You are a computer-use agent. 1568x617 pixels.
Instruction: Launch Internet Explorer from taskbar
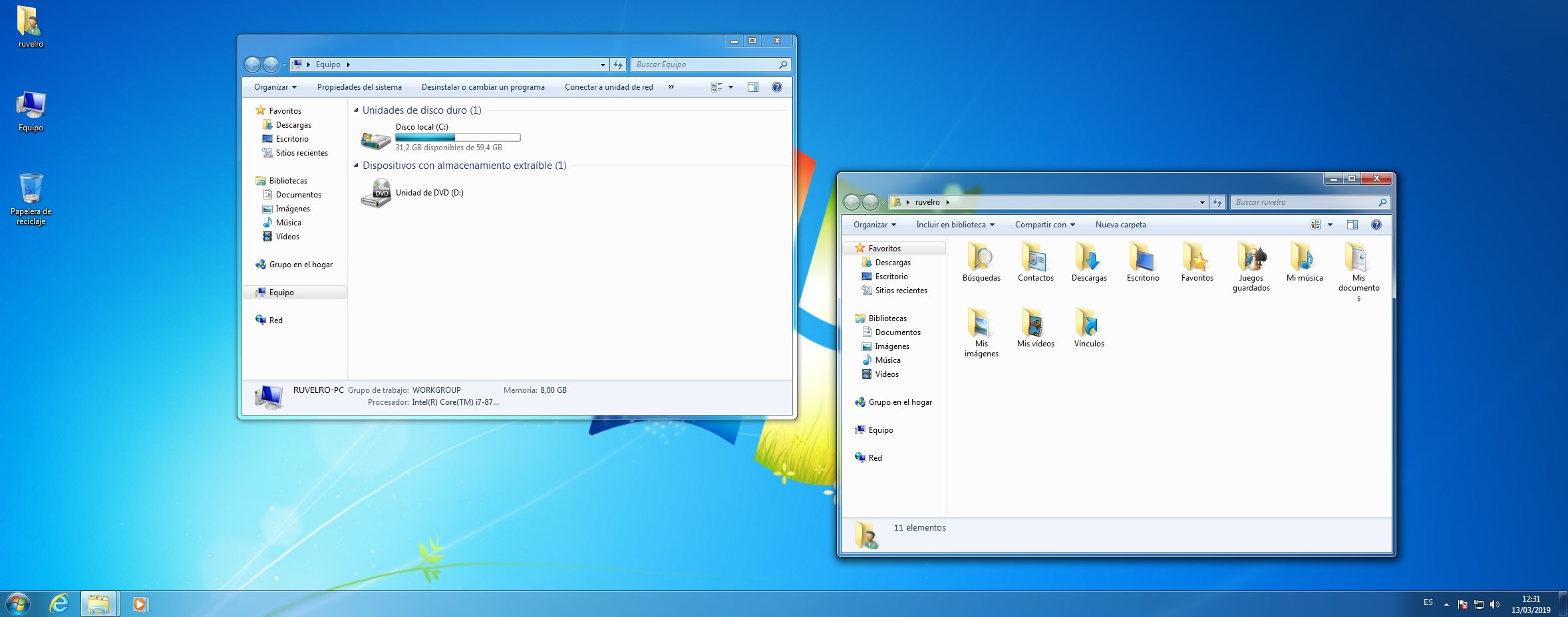coord(59,604)
